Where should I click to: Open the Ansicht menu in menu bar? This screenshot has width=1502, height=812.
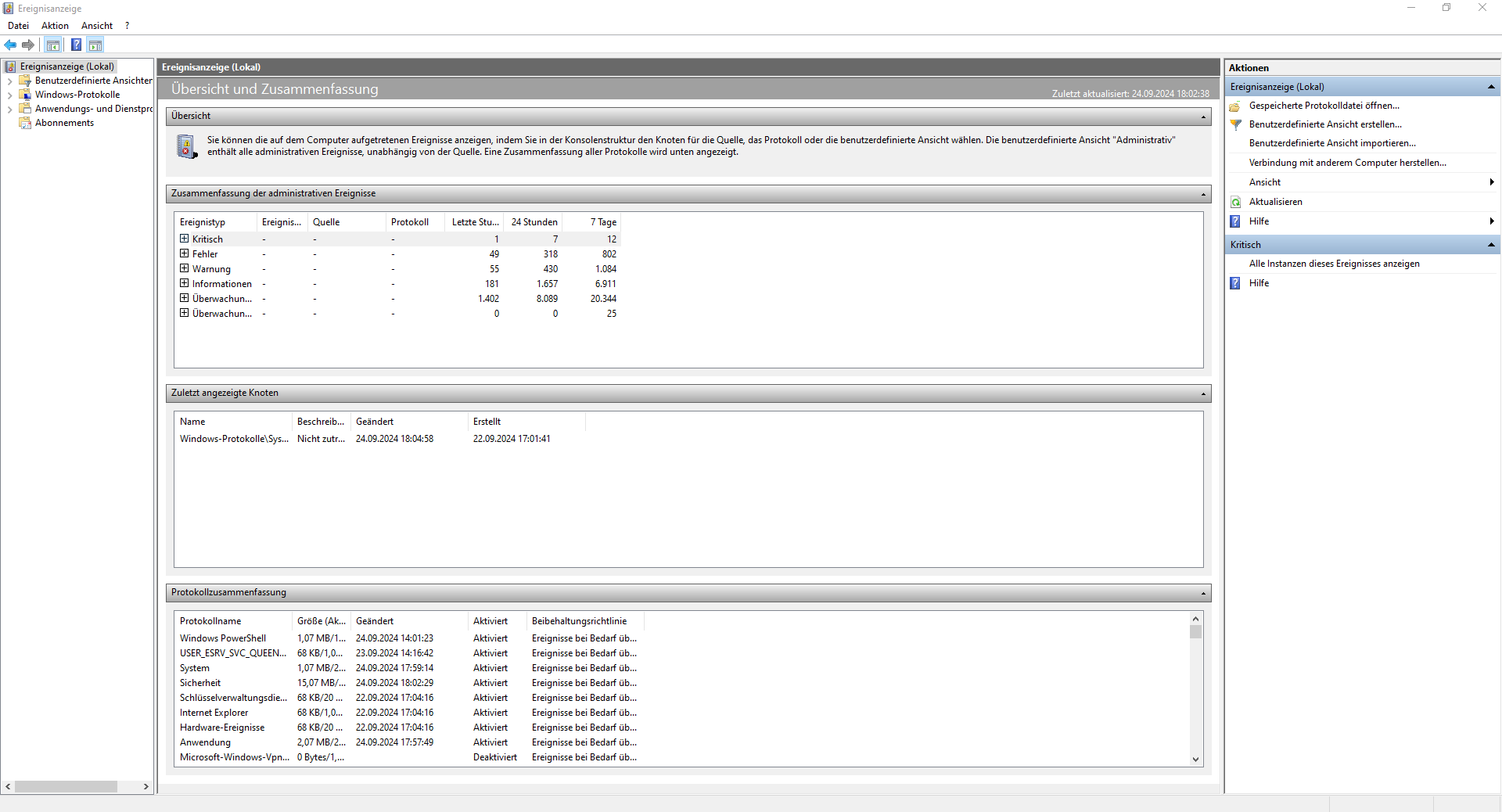coord(97,26)
